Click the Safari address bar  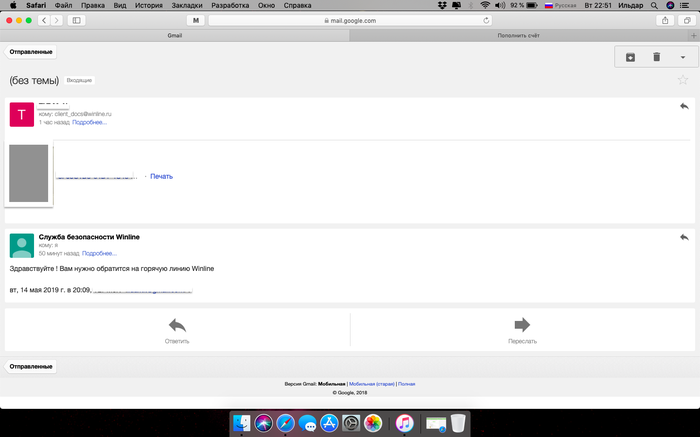(350, 20)
